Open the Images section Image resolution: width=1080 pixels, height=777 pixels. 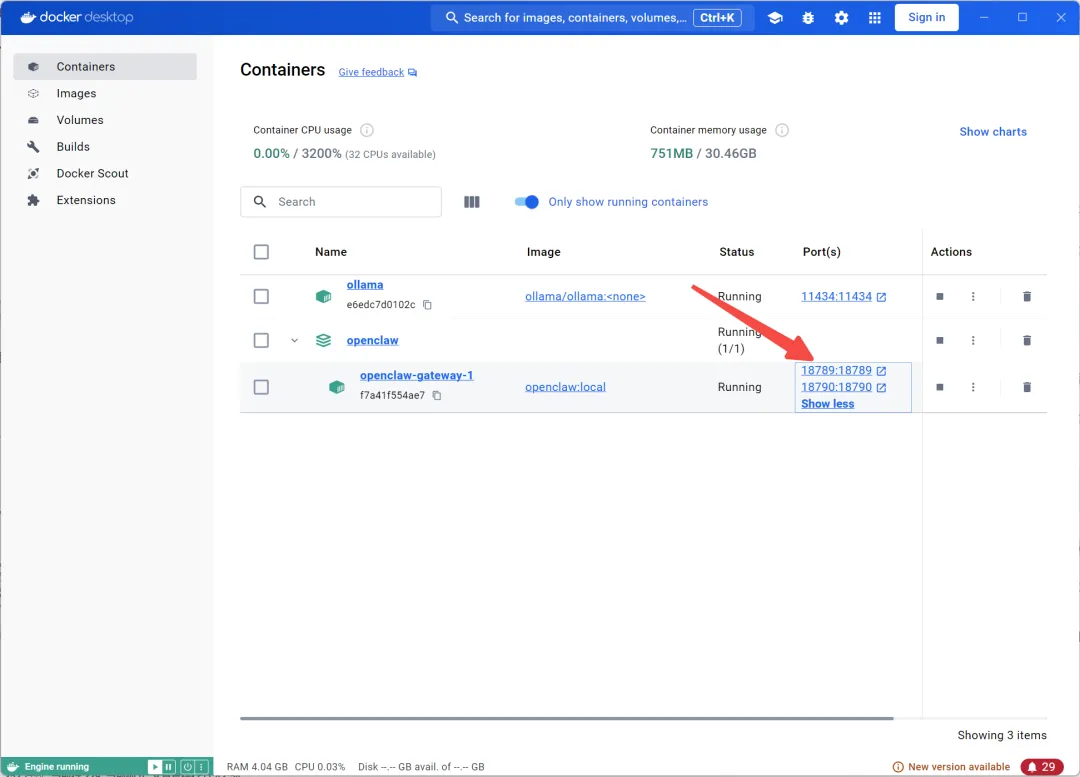(105, 94)
